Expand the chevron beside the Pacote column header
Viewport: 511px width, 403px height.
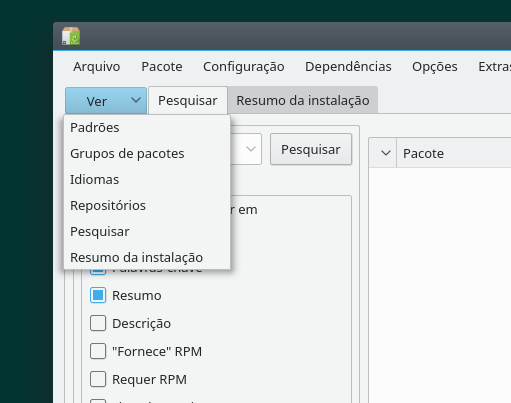click(x=386, y=153)
